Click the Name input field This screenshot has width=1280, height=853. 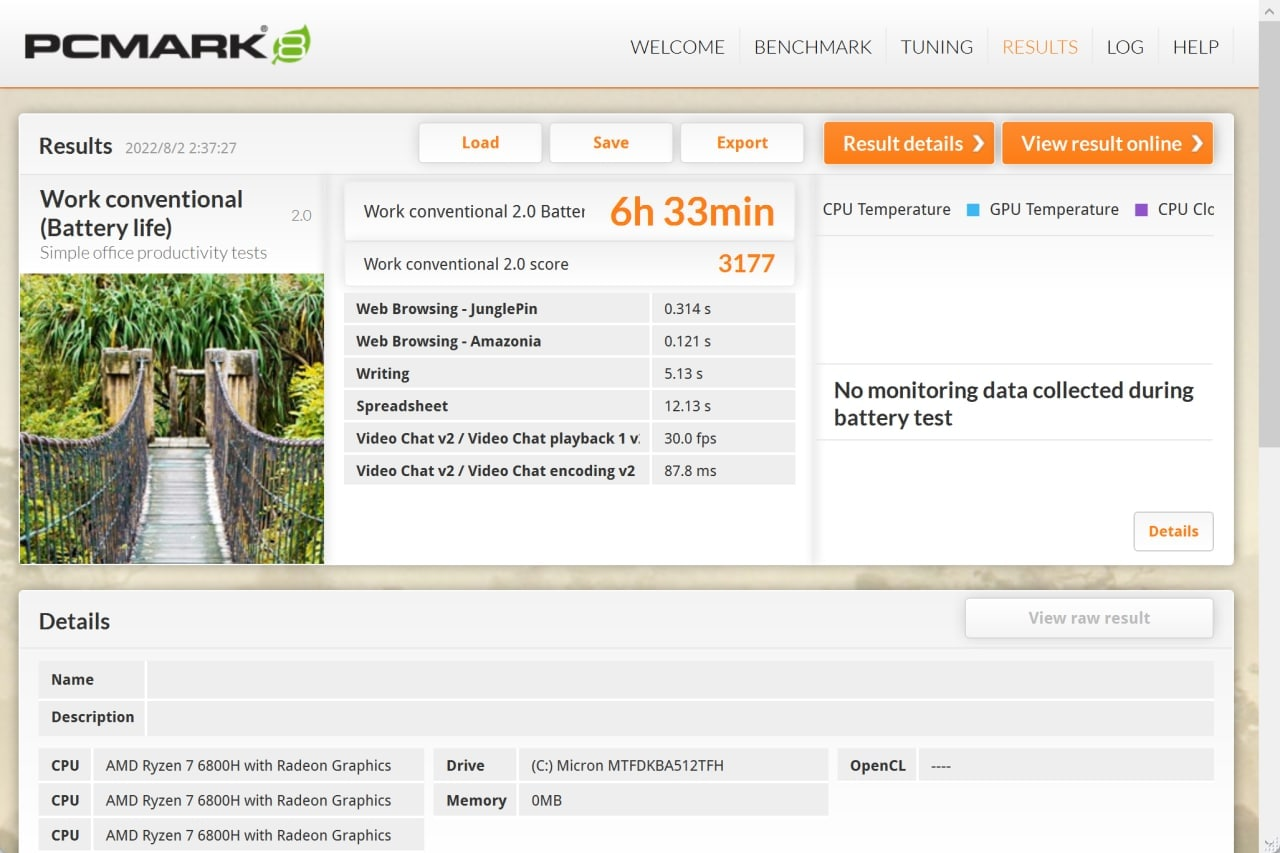[x=680, y=680]
